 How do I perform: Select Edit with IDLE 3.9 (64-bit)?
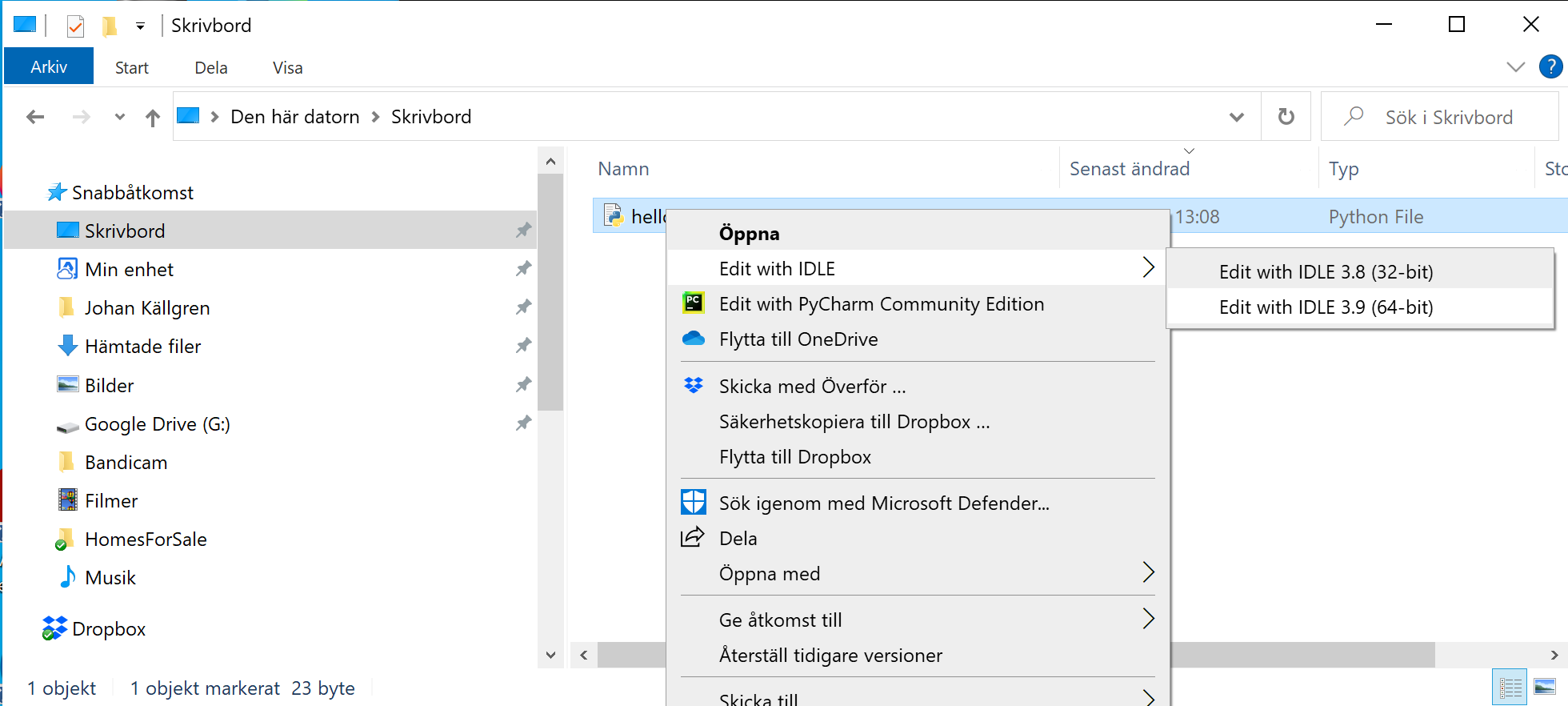1326,307
